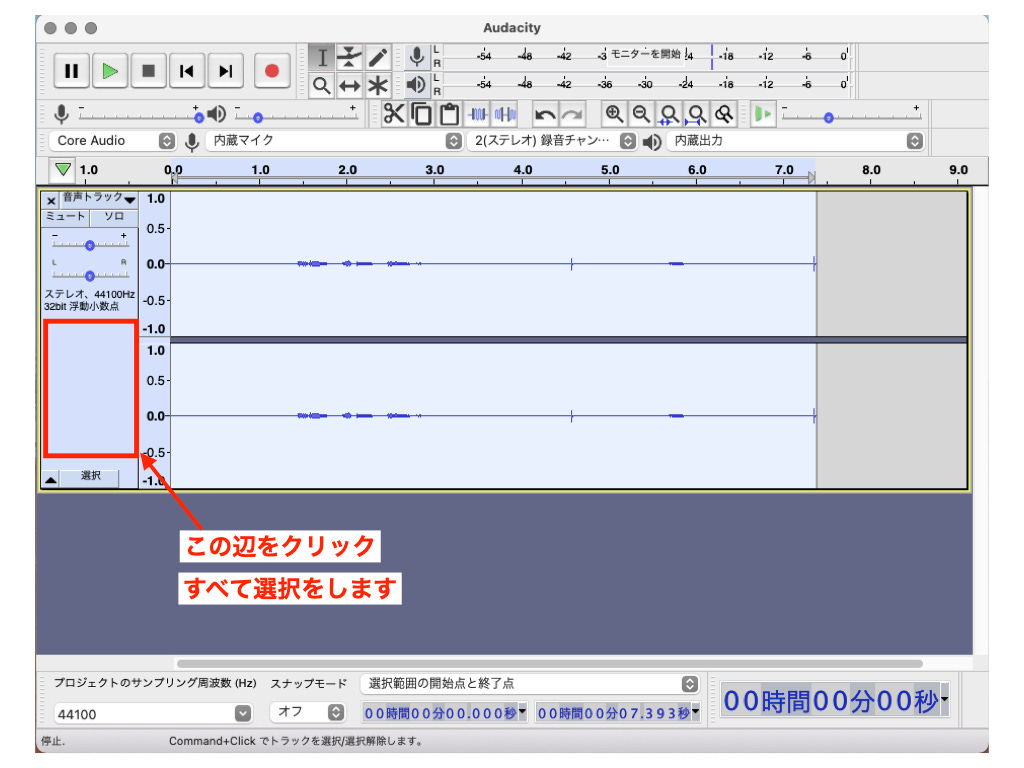Click the Zoom In icon
The image size is (1024, 768).
(614, 114)
